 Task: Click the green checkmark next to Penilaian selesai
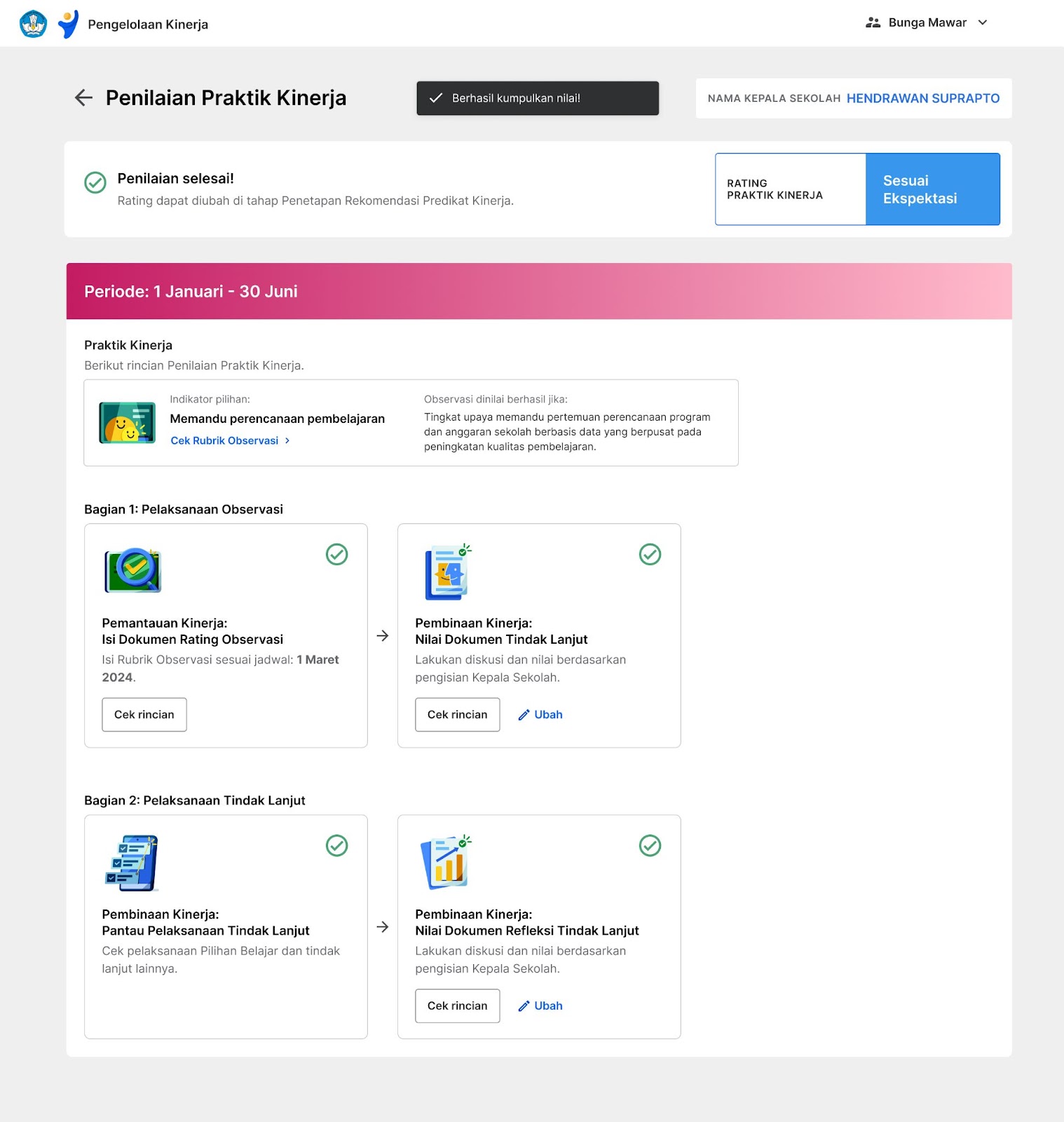point(95,182)
